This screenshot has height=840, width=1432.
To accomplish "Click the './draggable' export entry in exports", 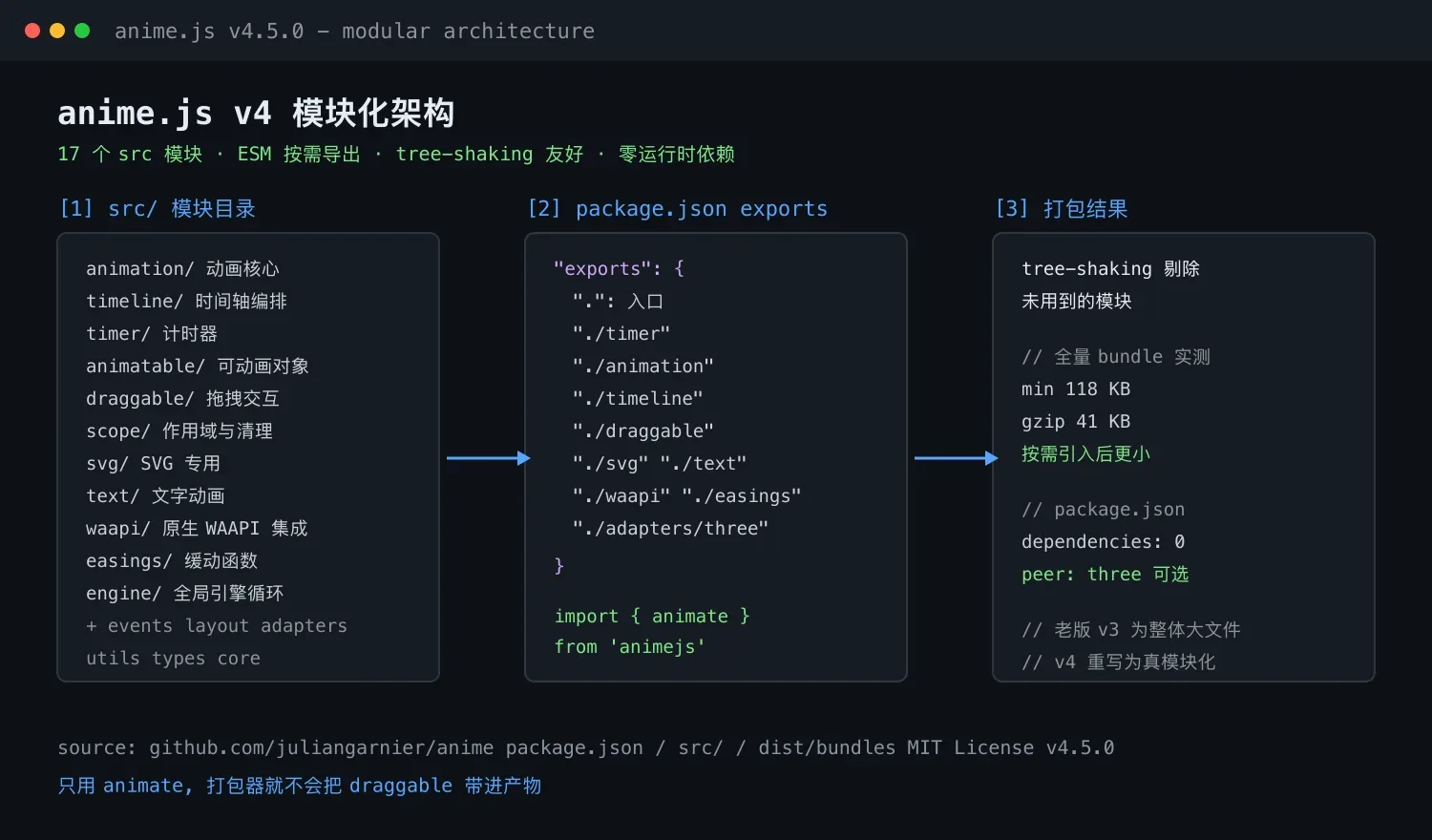I will tap(643, 430).
